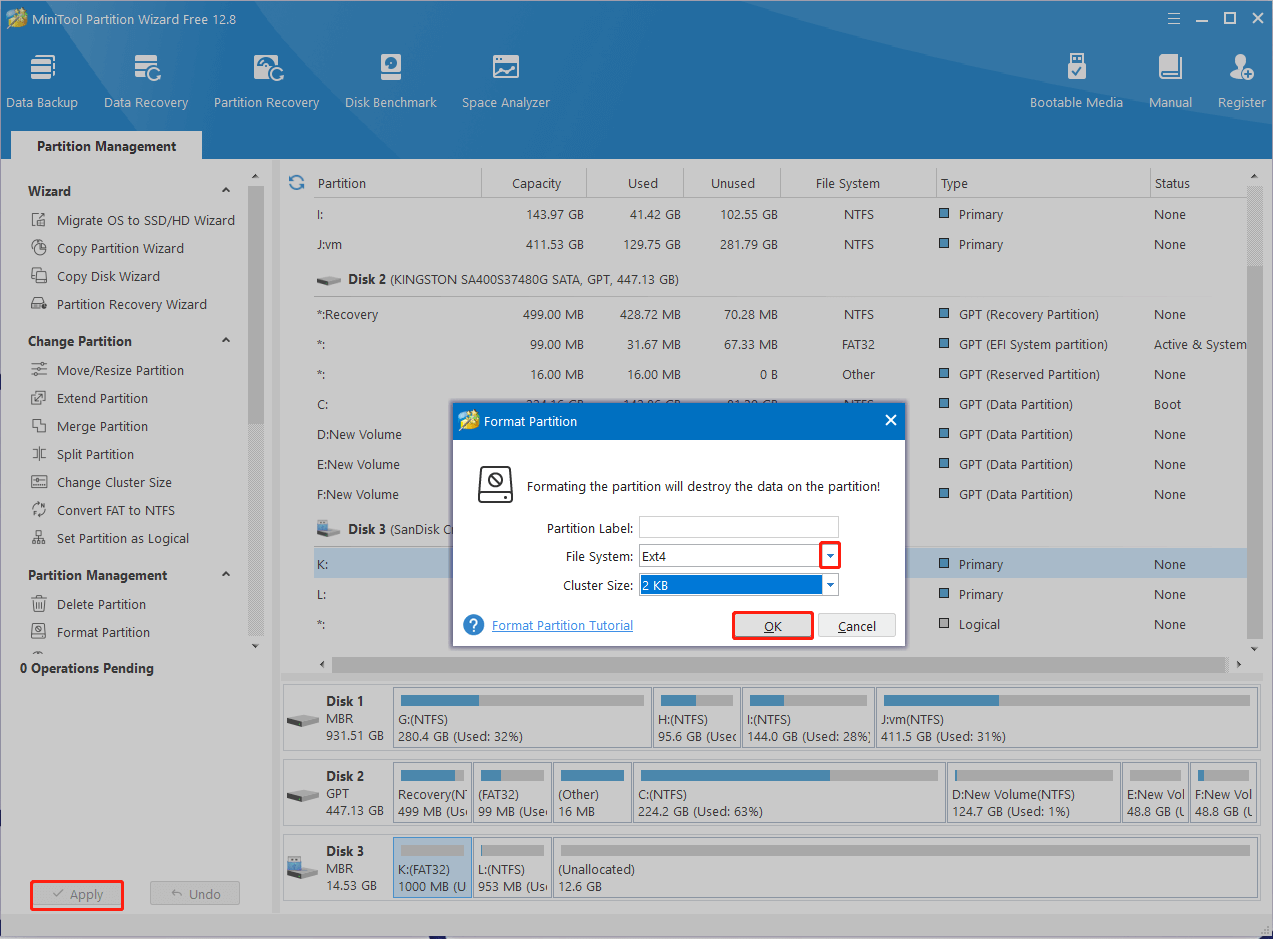Sort by File System column header
This screenshot has width=1273, height=939.
click(x=847, y=183)
